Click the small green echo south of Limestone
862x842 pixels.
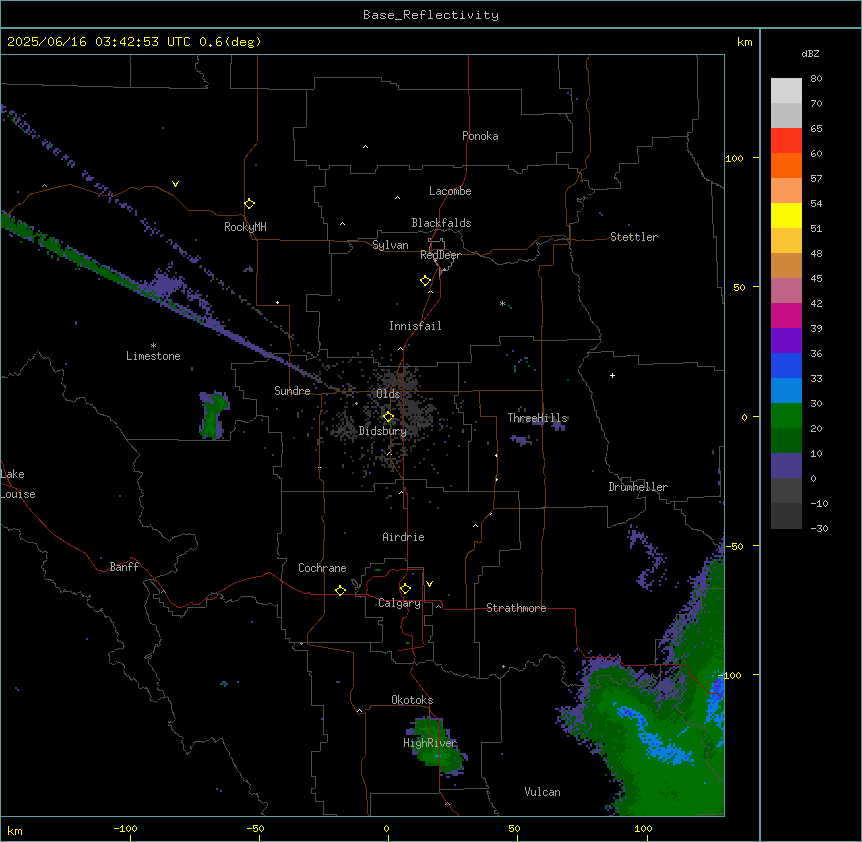(214, 415)
